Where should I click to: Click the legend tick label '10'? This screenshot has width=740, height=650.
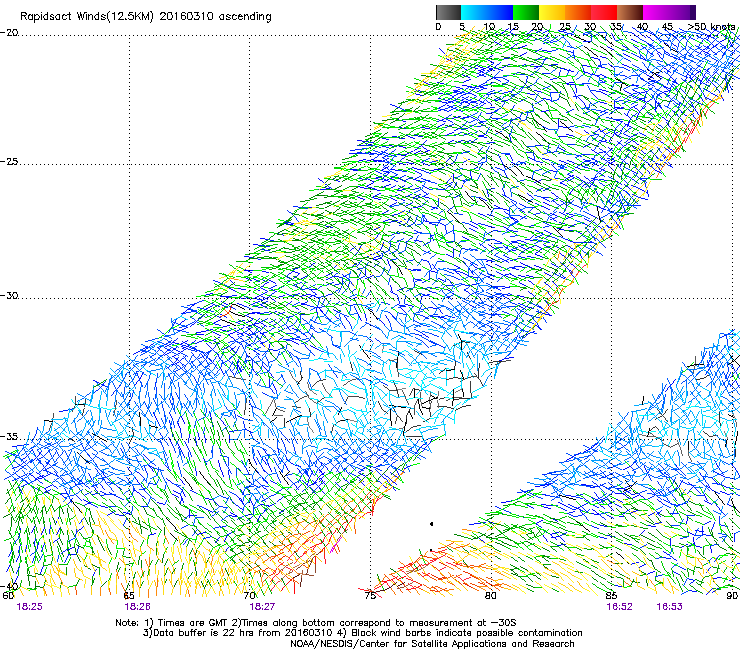coord(489,27)
